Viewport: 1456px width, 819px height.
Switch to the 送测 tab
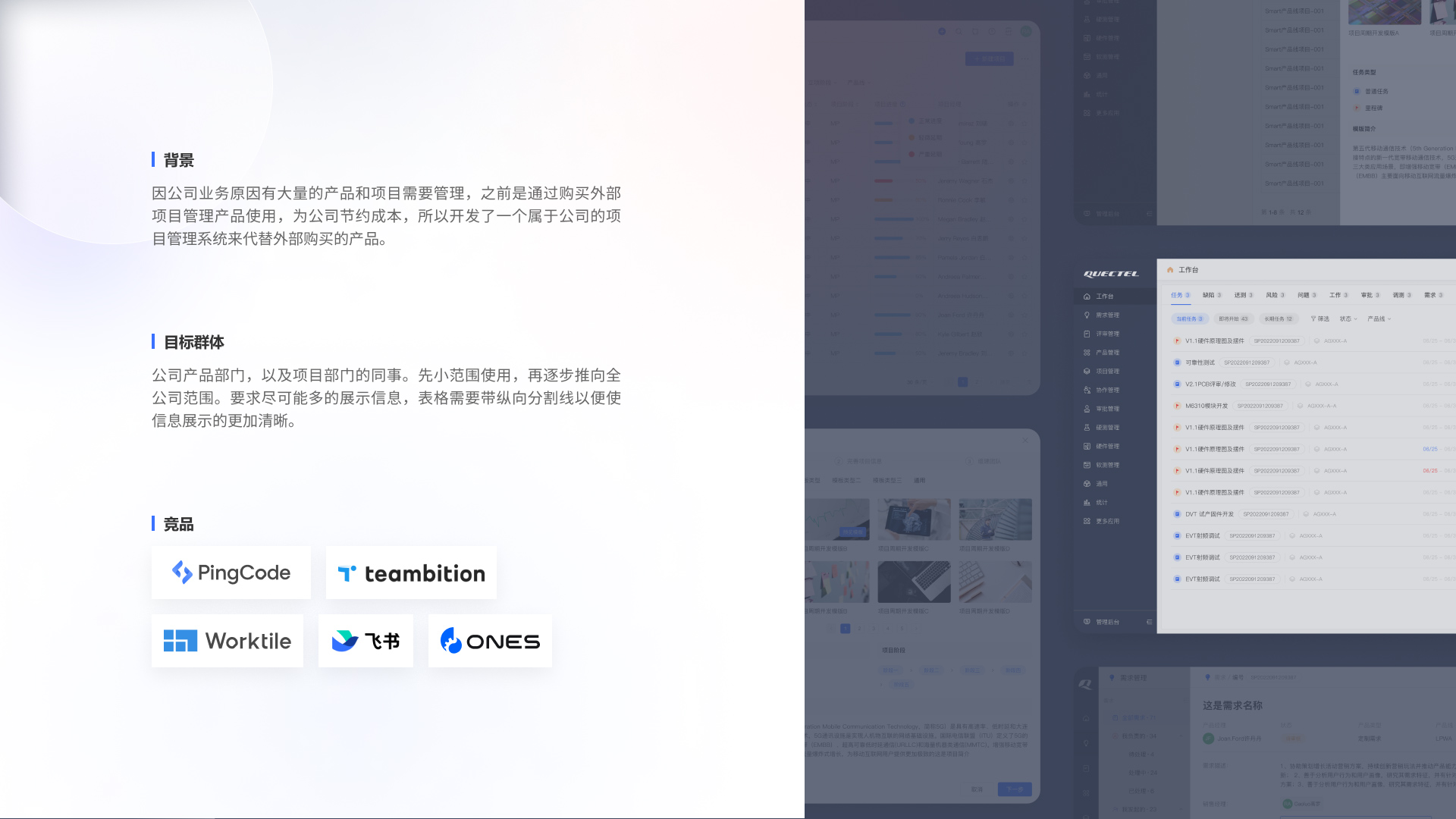(x=1244, y=295)
